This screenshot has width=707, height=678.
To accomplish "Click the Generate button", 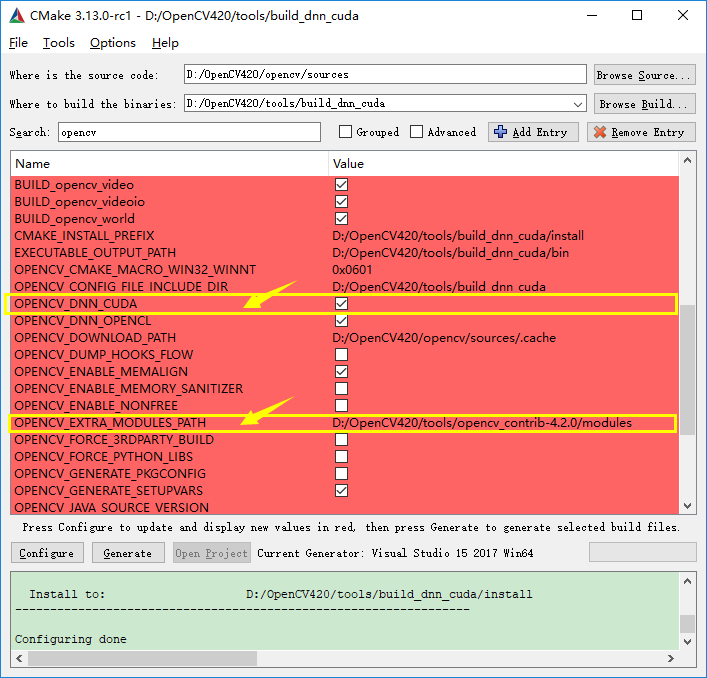I will click(128, 553).
